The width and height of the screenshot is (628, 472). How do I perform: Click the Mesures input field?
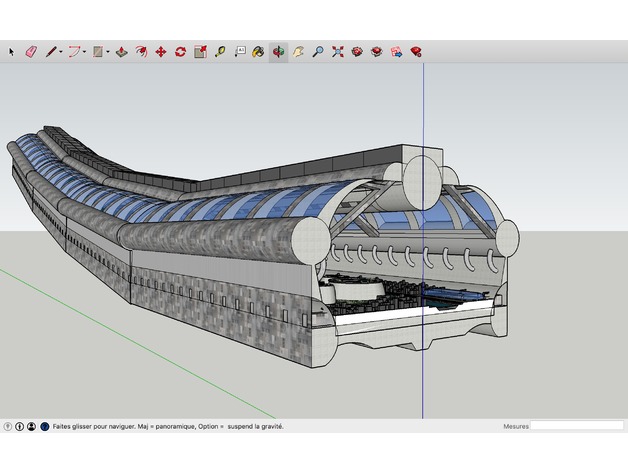pos(576,426)
